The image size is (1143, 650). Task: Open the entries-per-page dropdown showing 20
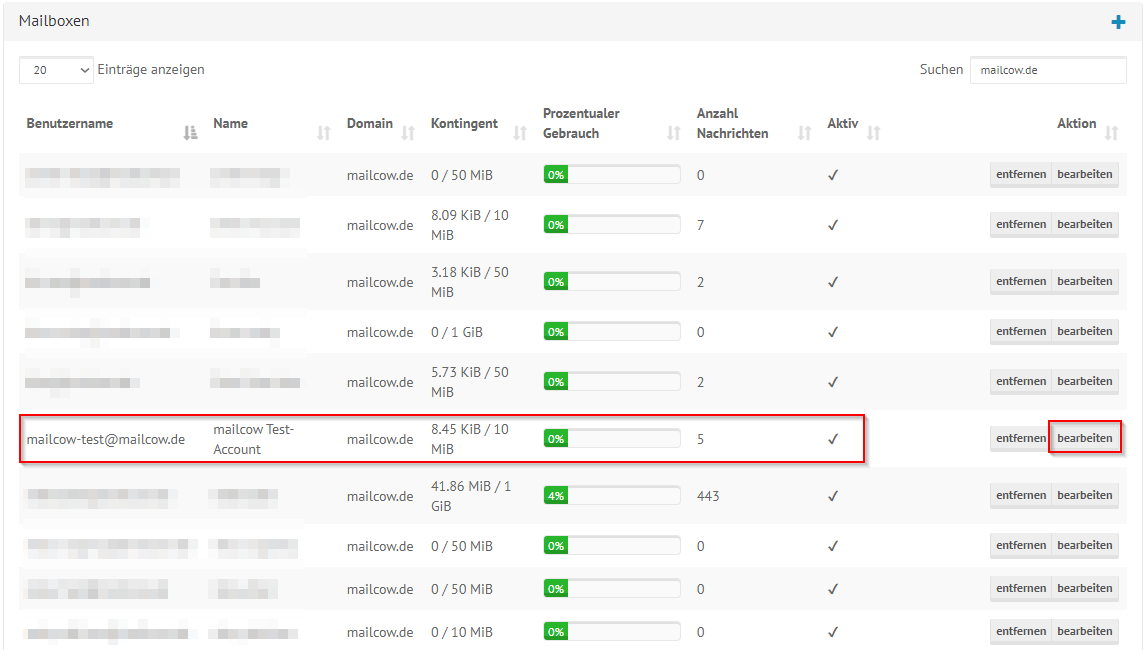(55, 70)
